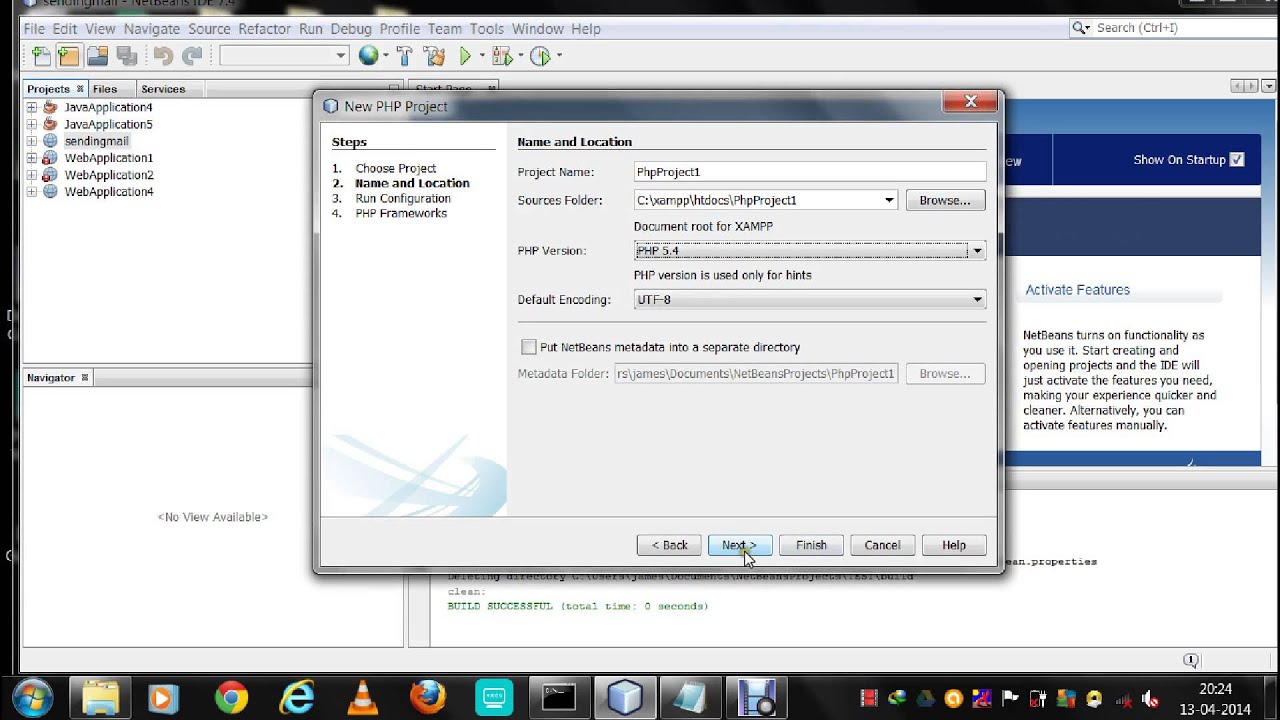Click the Undo toolbar icon

163,56
